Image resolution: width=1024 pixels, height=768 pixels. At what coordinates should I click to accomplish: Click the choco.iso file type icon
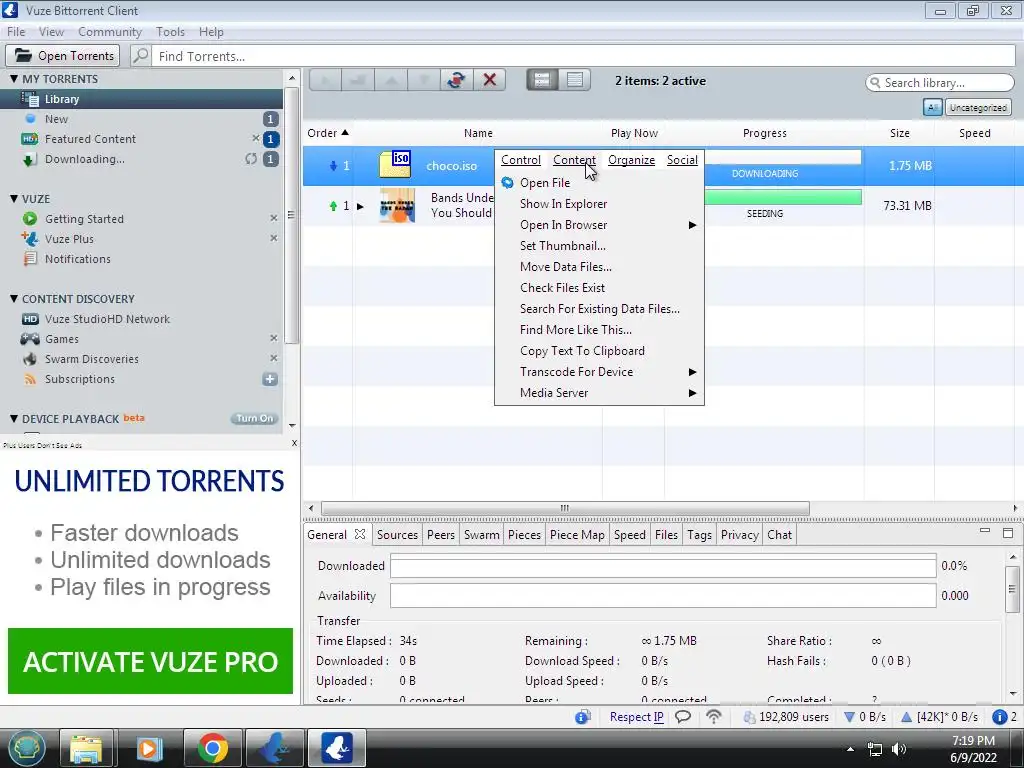pos(395,164)
